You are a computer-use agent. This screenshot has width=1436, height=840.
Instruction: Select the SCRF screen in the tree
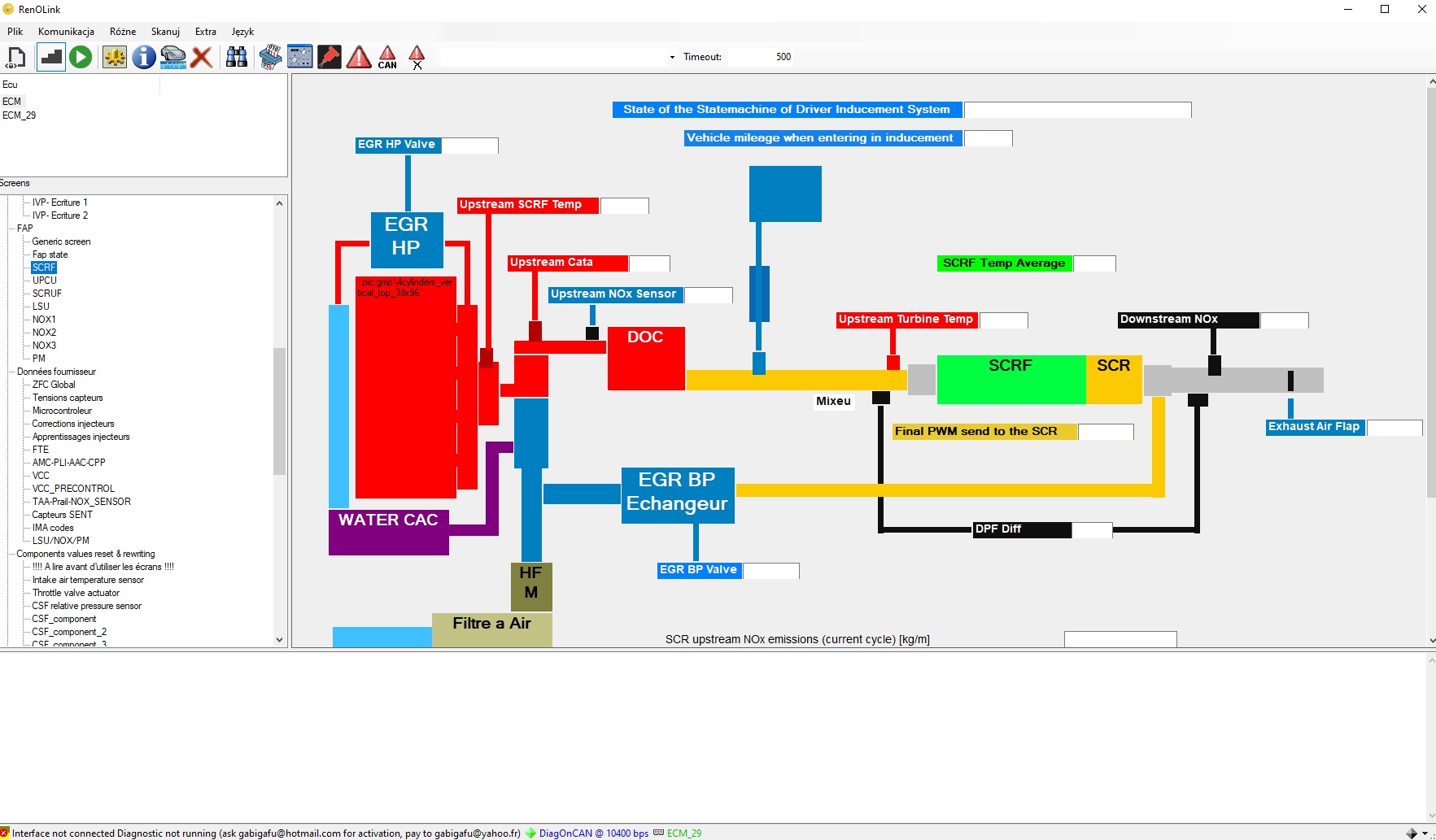[44, 268]
